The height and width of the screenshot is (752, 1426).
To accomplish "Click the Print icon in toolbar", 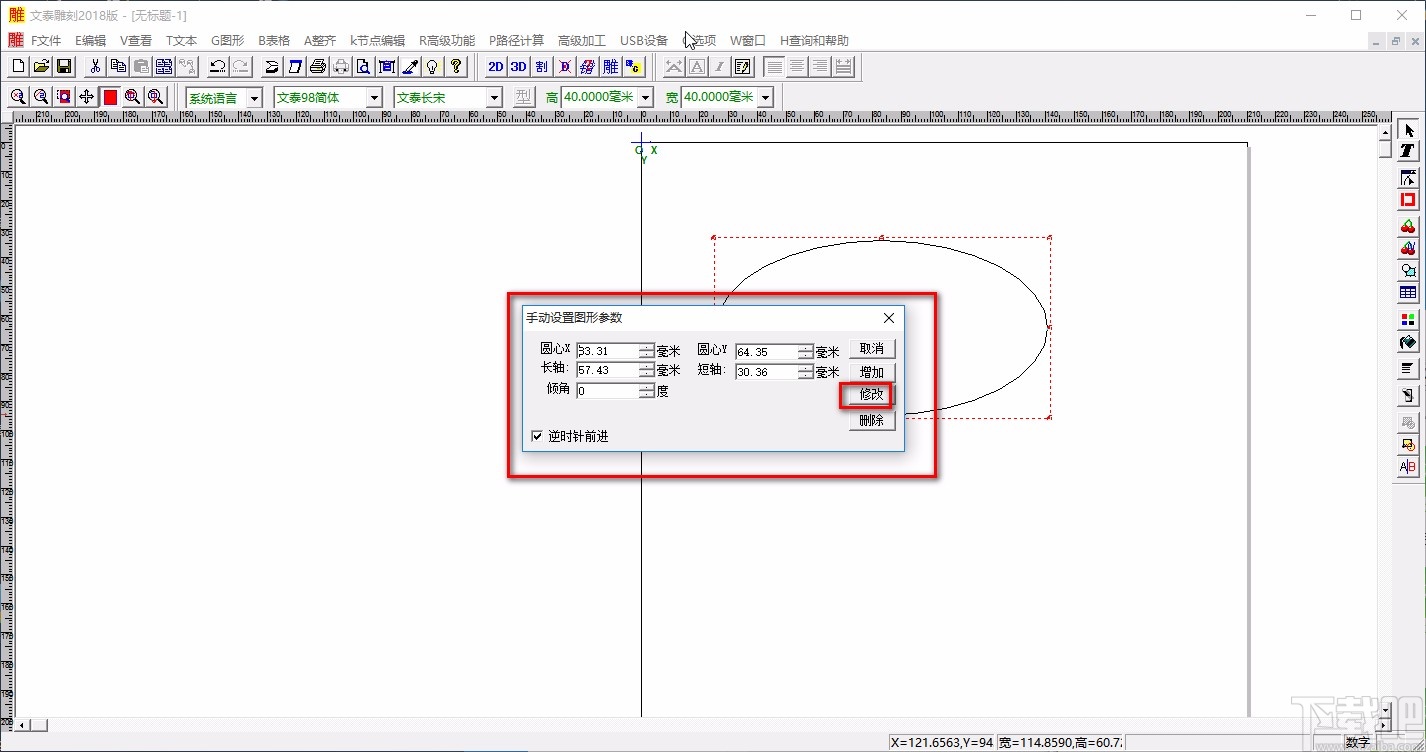I will pos(318,67).
